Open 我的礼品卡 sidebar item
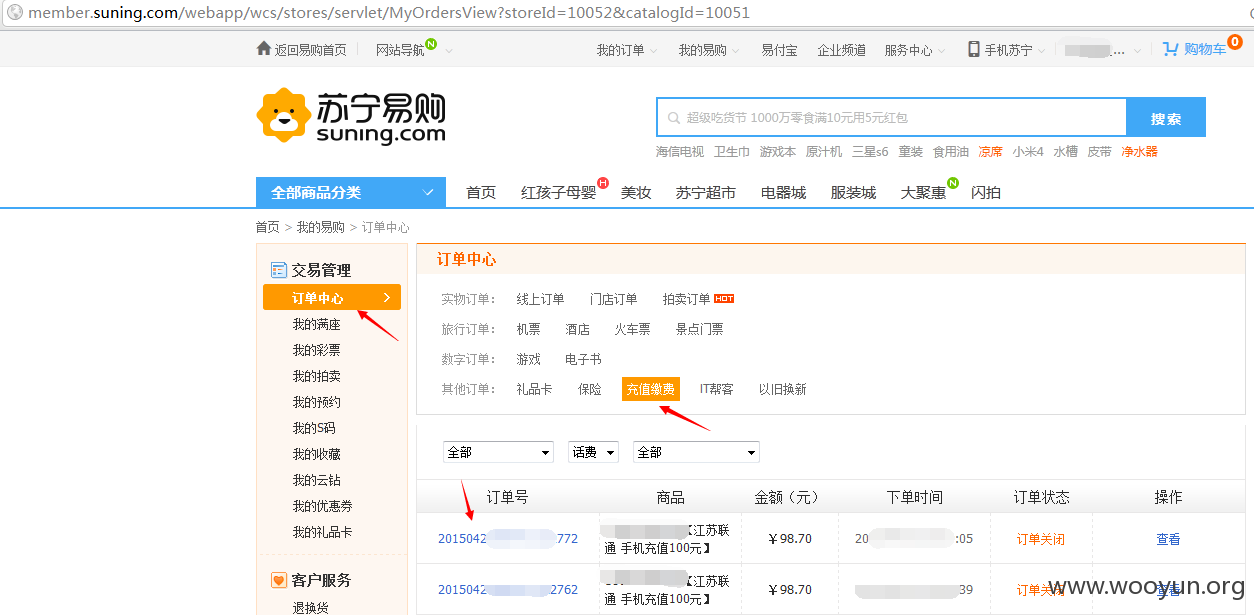Viewport: 1254px width, 615px height. [323, 532]
